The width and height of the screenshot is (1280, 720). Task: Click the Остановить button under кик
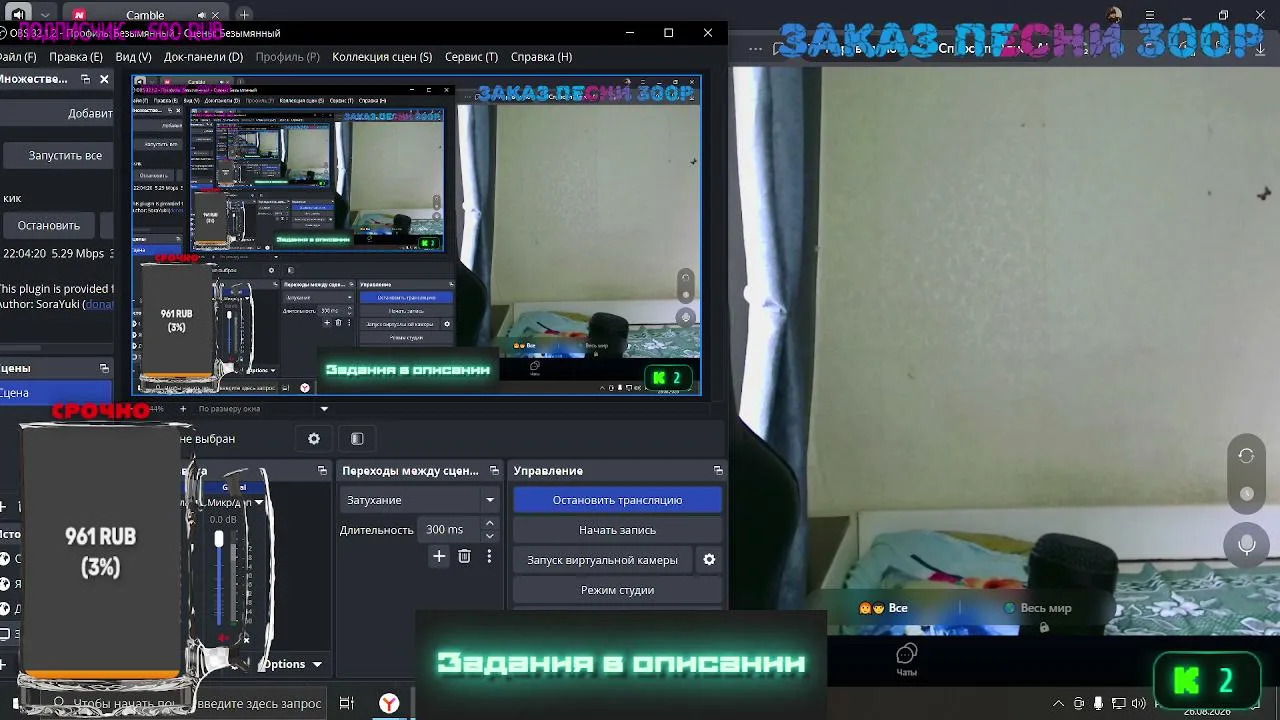[x=48, y=225]
